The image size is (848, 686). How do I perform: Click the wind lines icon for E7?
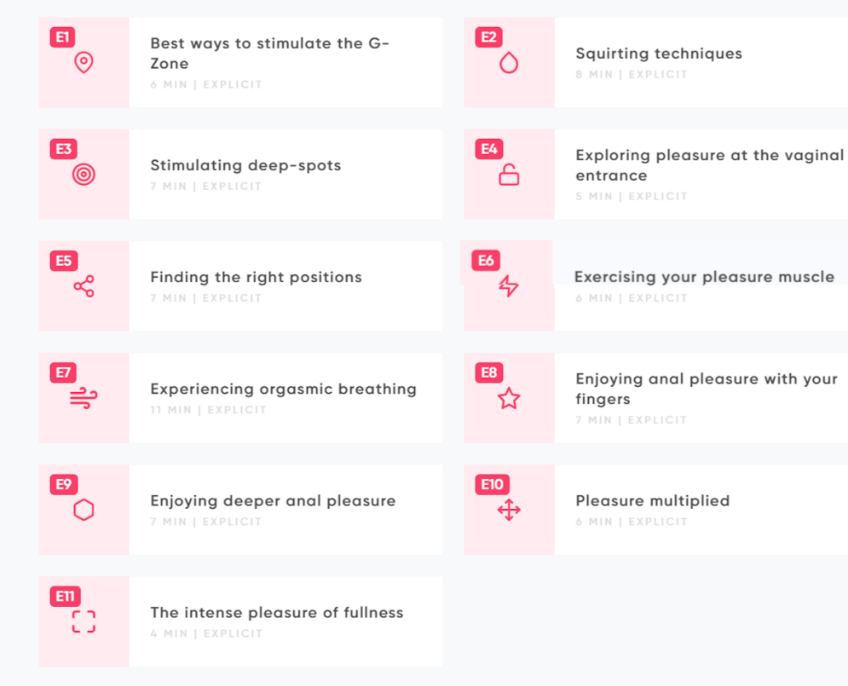click(84, 398)
